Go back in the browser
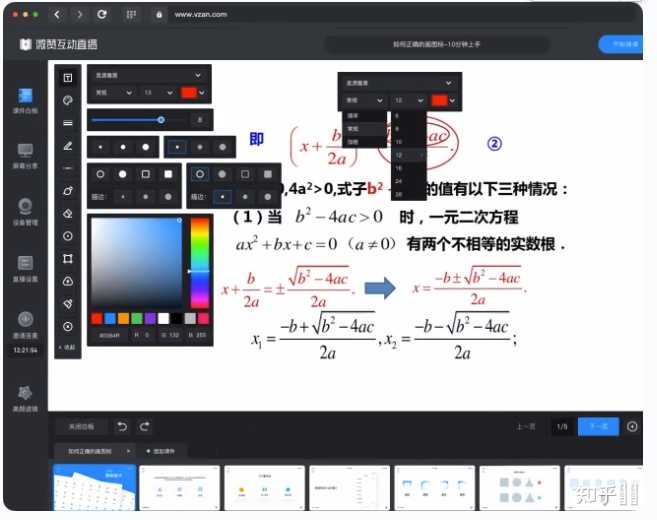Screen dimensions: 657x520 tap(57, 15)
